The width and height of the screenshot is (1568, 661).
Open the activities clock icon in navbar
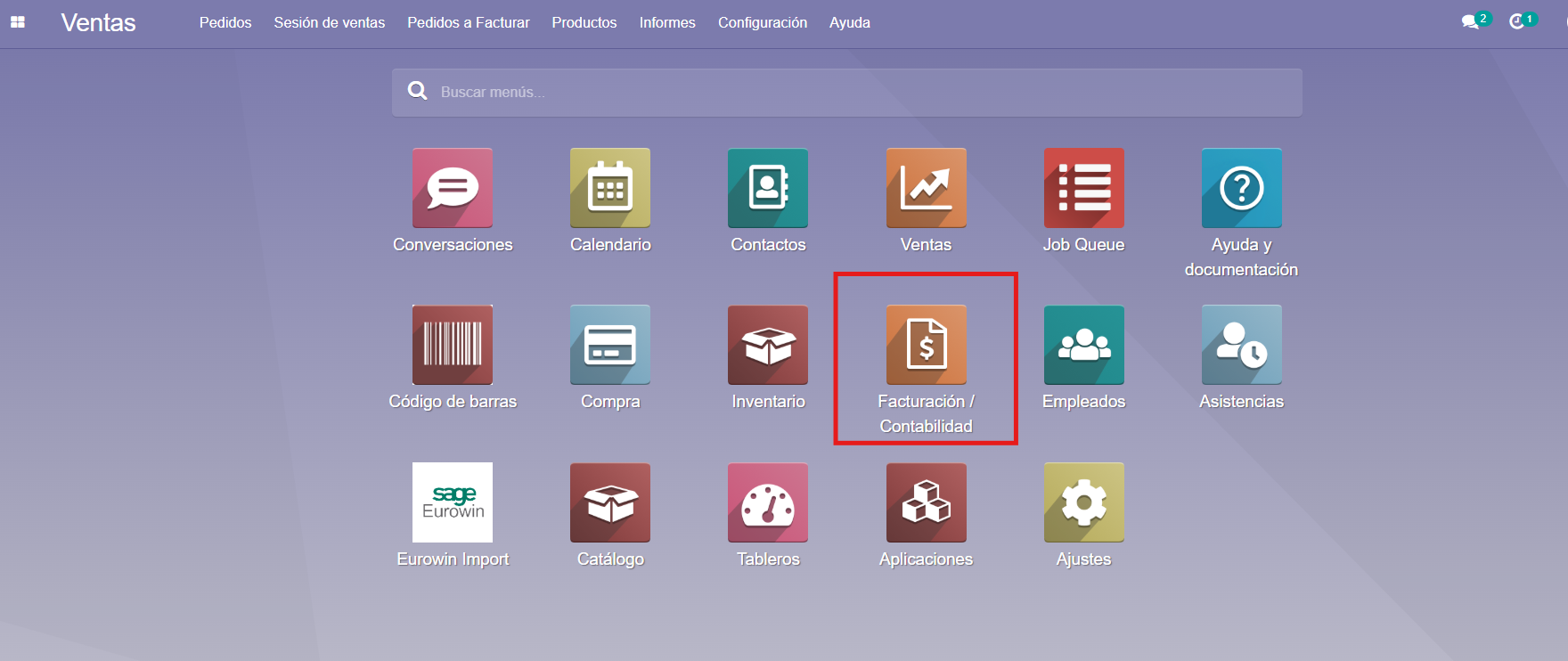click(x=1517, y=21)
